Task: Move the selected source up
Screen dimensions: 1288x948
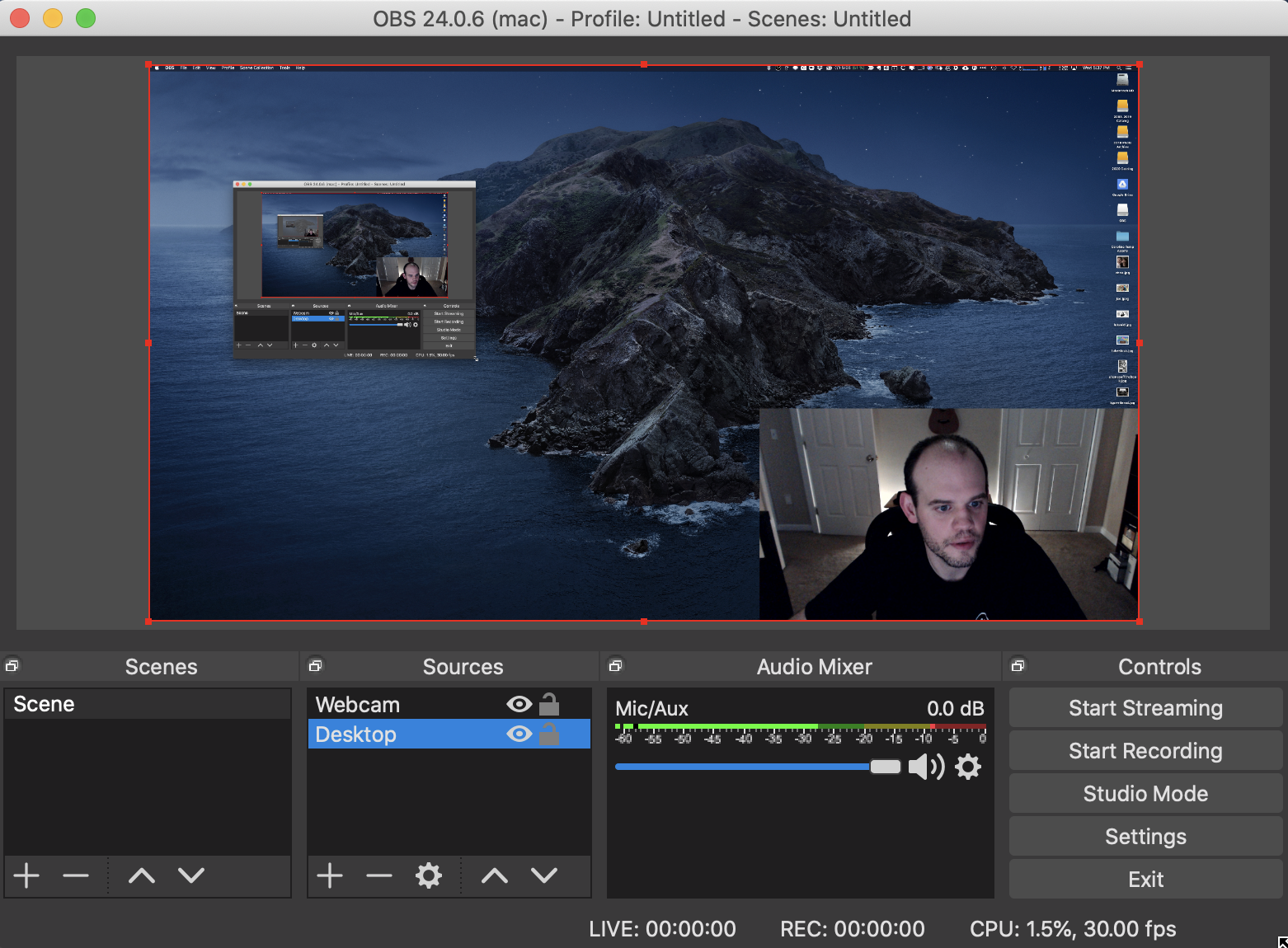Action: [495, 875]
